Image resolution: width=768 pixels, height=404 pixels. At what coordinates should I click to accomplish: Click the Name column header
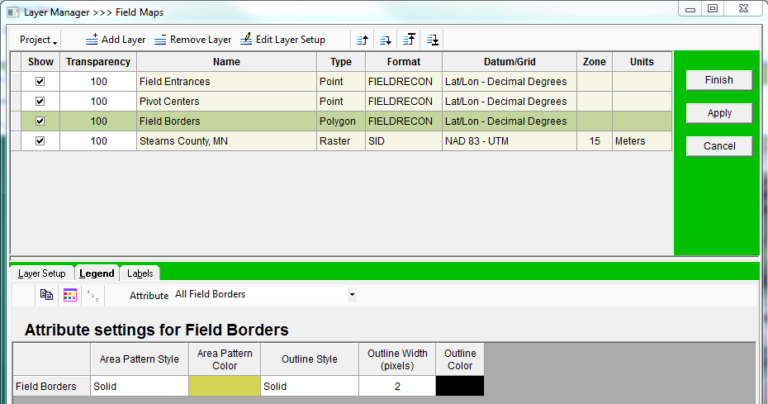226,62
